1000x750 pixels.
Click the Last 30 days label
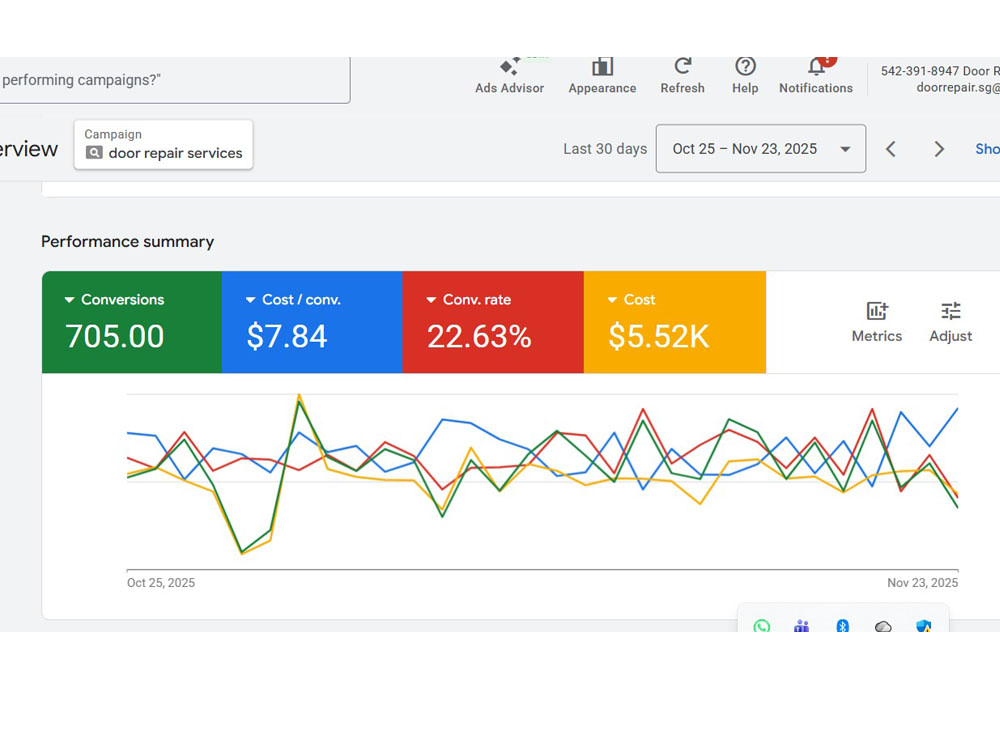[x=605, y=149]
